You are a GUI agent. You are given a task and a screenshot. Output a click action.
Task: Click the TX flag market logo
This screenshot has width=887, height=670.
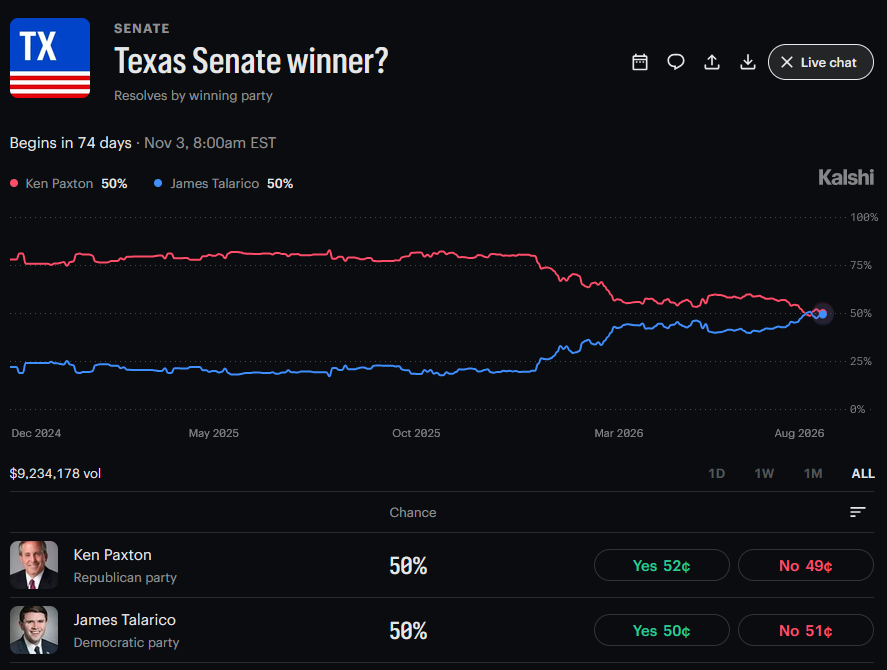click(50, 58)
